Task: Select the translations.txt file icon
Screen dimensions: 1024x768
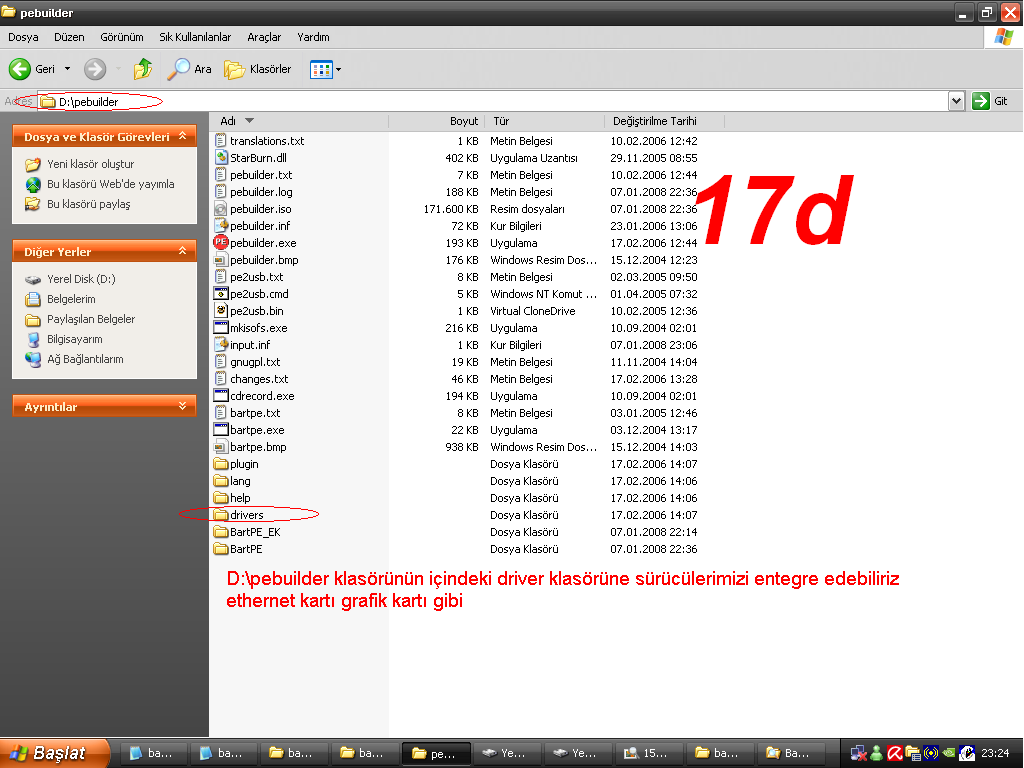Action: click(x=221, y=140)
